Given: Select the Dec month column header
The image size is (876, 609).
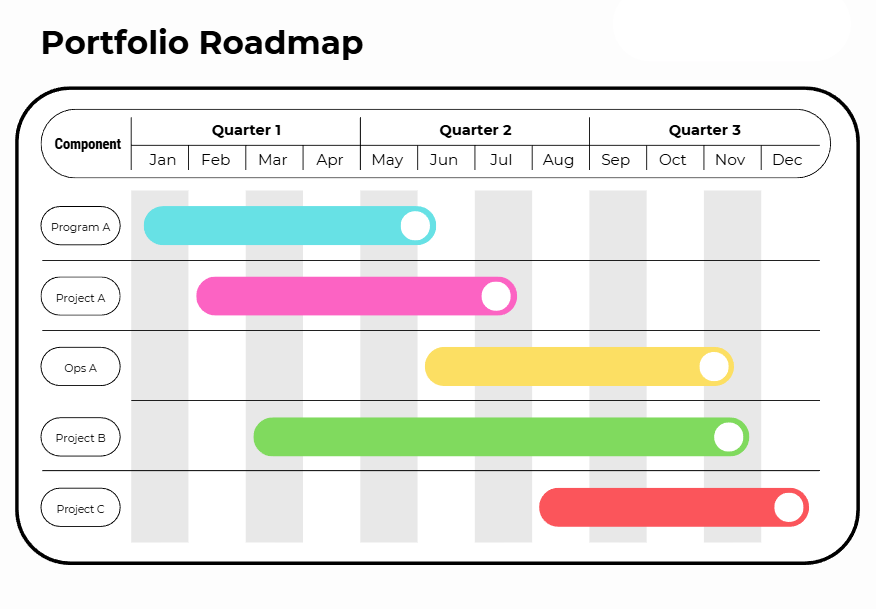Looking at the screenshot, I should 787,160.
